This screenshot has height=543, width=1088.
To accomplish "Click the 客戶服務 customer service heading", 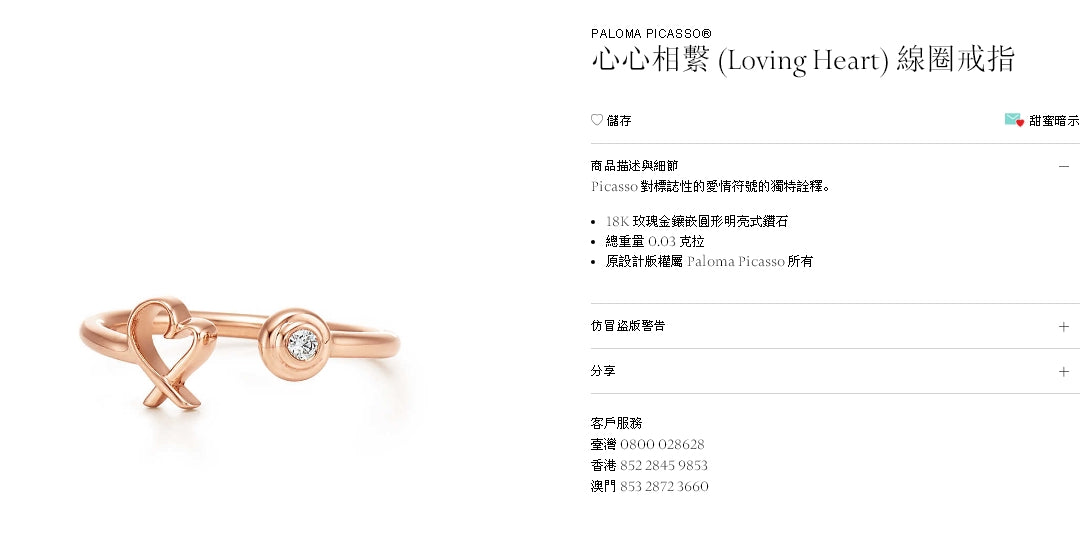I will pos(616,423).
